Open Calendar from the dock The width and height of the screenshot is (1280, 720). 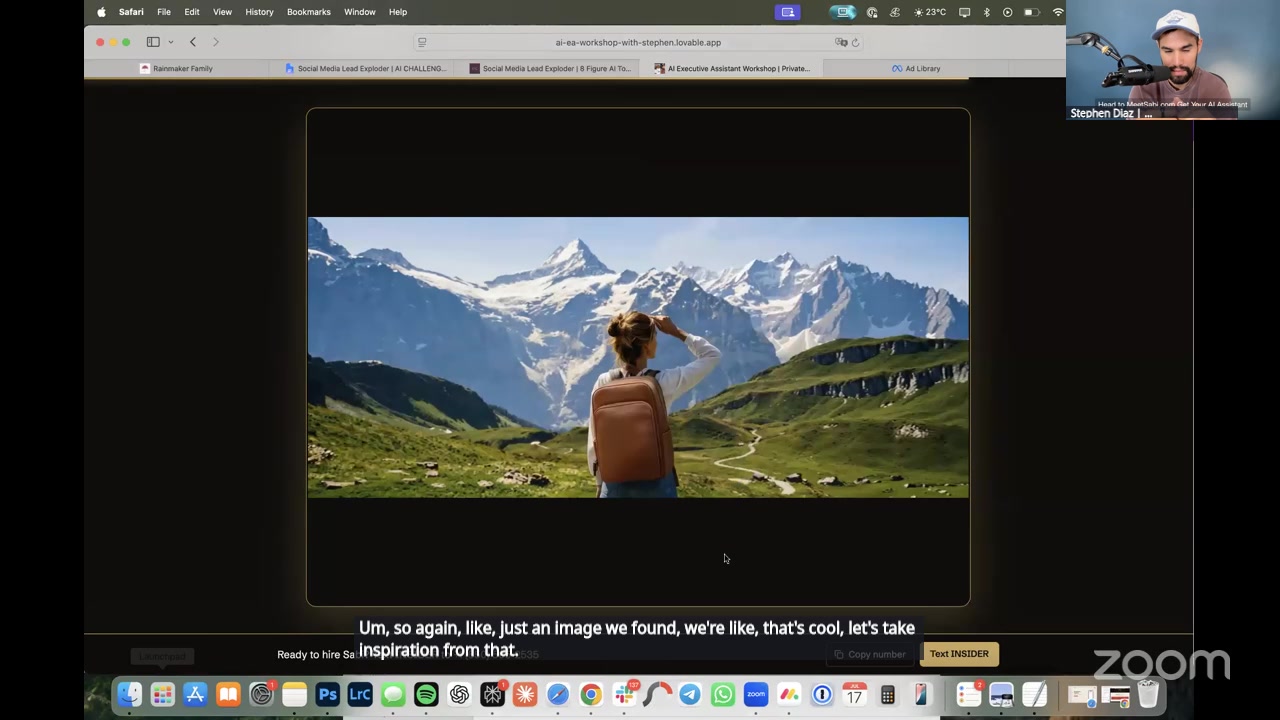coord(855,694)
